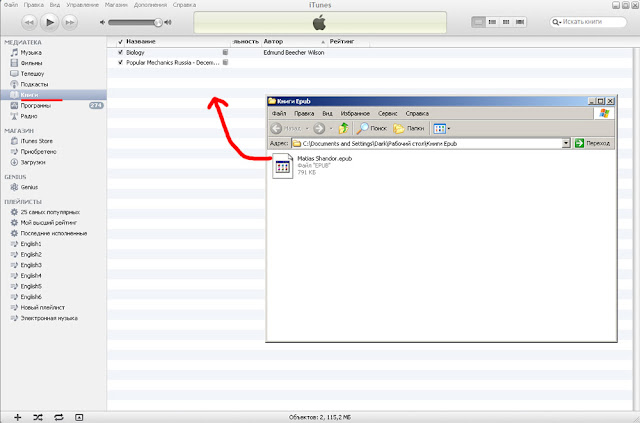Select author Edmund Beecher Wilson cell
This screenshot has width=640, height=423.
pos(294,53)
